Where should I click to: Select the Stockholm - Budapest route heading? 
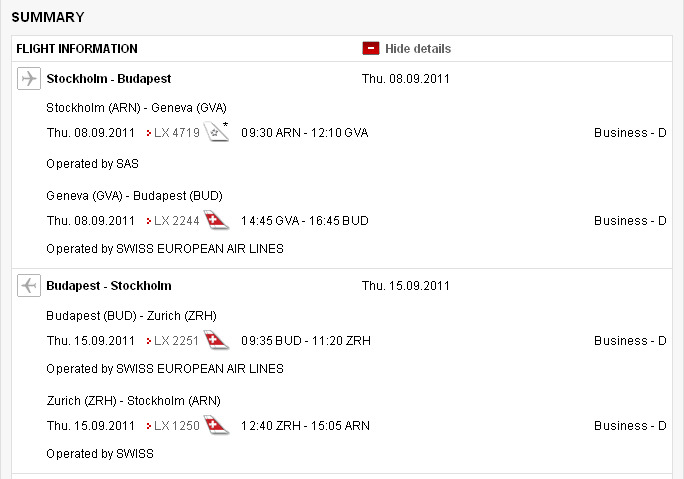tap(109, 78)
